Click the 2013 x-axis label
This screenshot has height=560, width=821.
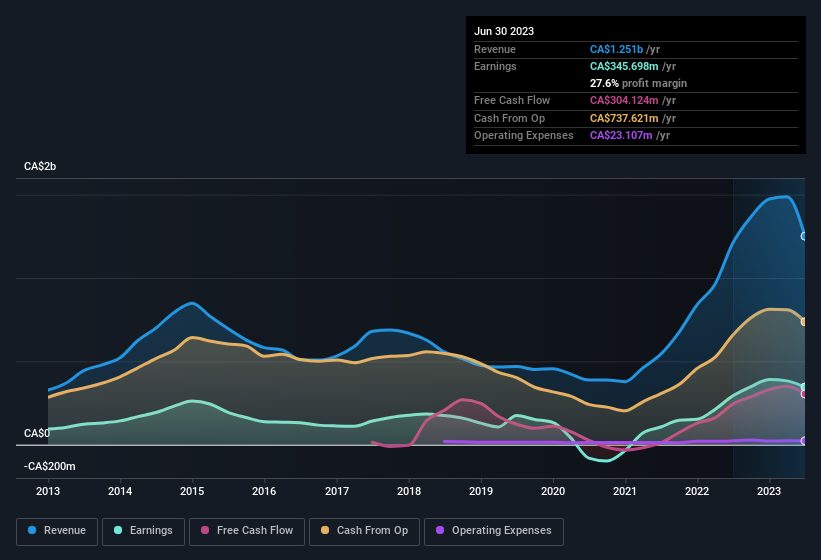click(48, 491)
